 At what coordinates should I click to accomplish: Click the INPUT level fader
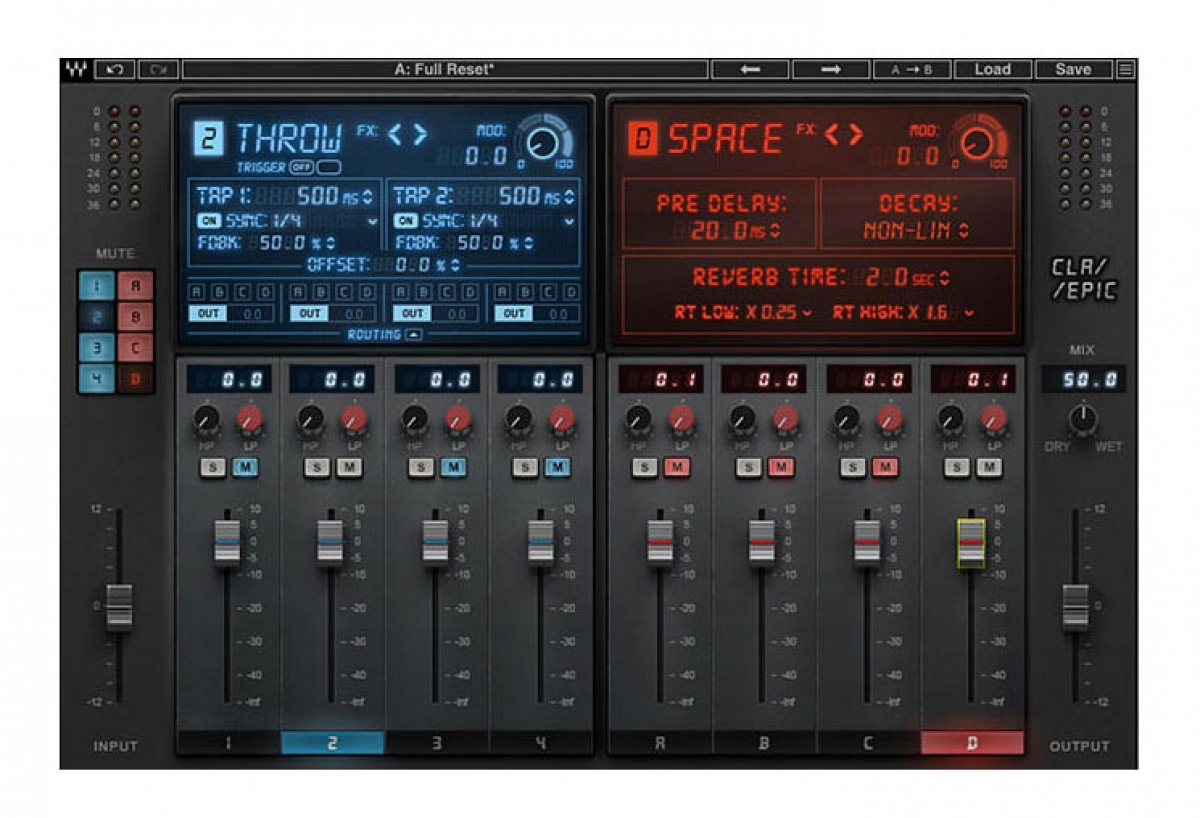119,607
